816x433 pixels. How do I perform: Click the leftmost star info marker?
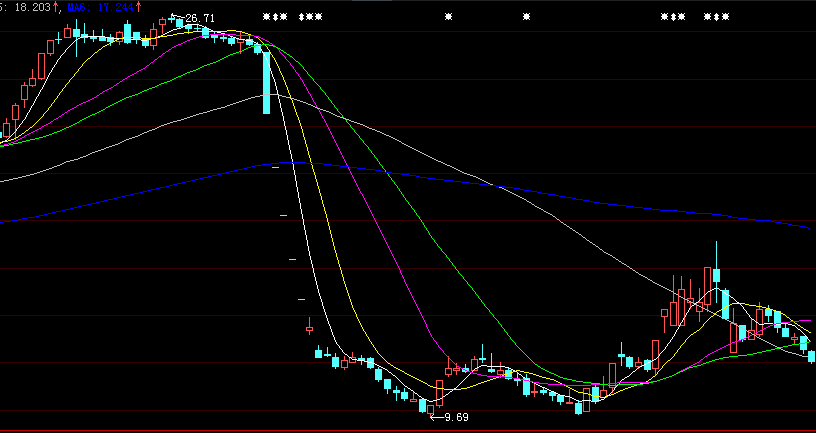(266, 18)
